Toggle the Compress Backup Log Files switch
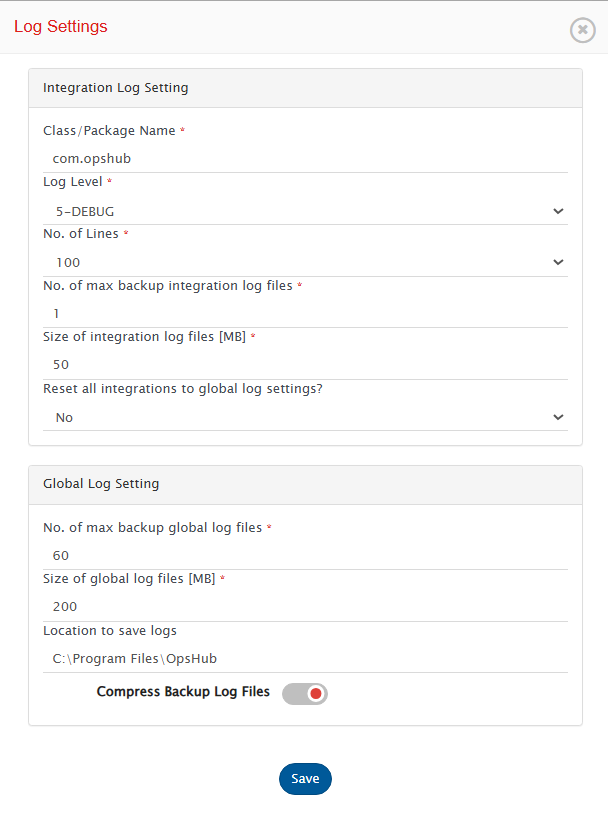Image resolution: width=608 pixels, height=813 pixels. [305, 694]
